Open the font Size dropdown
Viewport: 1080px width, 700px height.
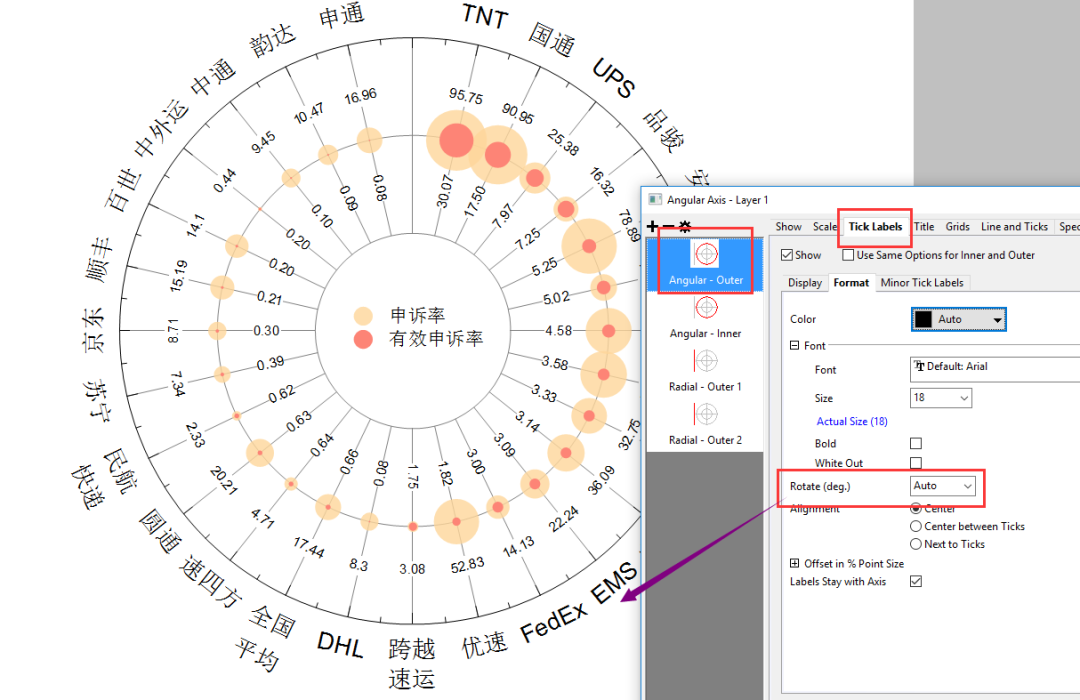point(941,398)
